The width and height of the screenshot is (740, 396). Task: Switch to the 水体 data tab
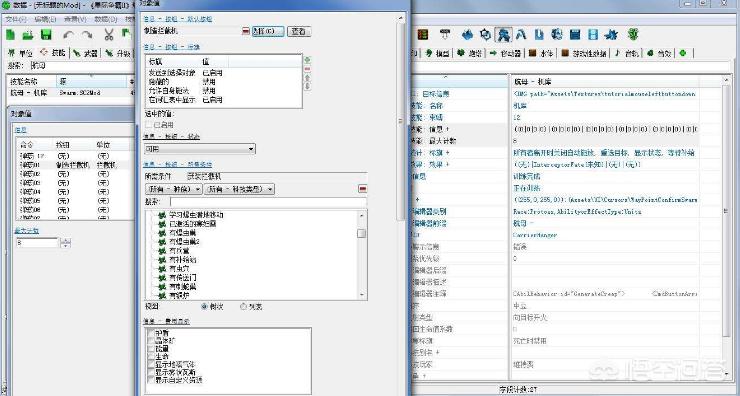(x=542, y=53)
